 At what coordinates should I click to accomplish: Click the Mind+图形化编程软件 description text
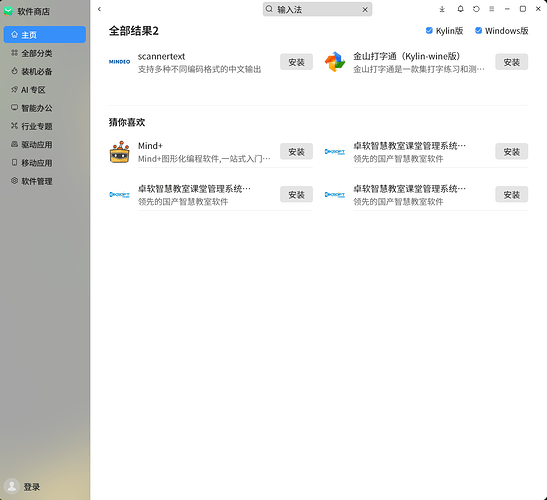(204, 159)
